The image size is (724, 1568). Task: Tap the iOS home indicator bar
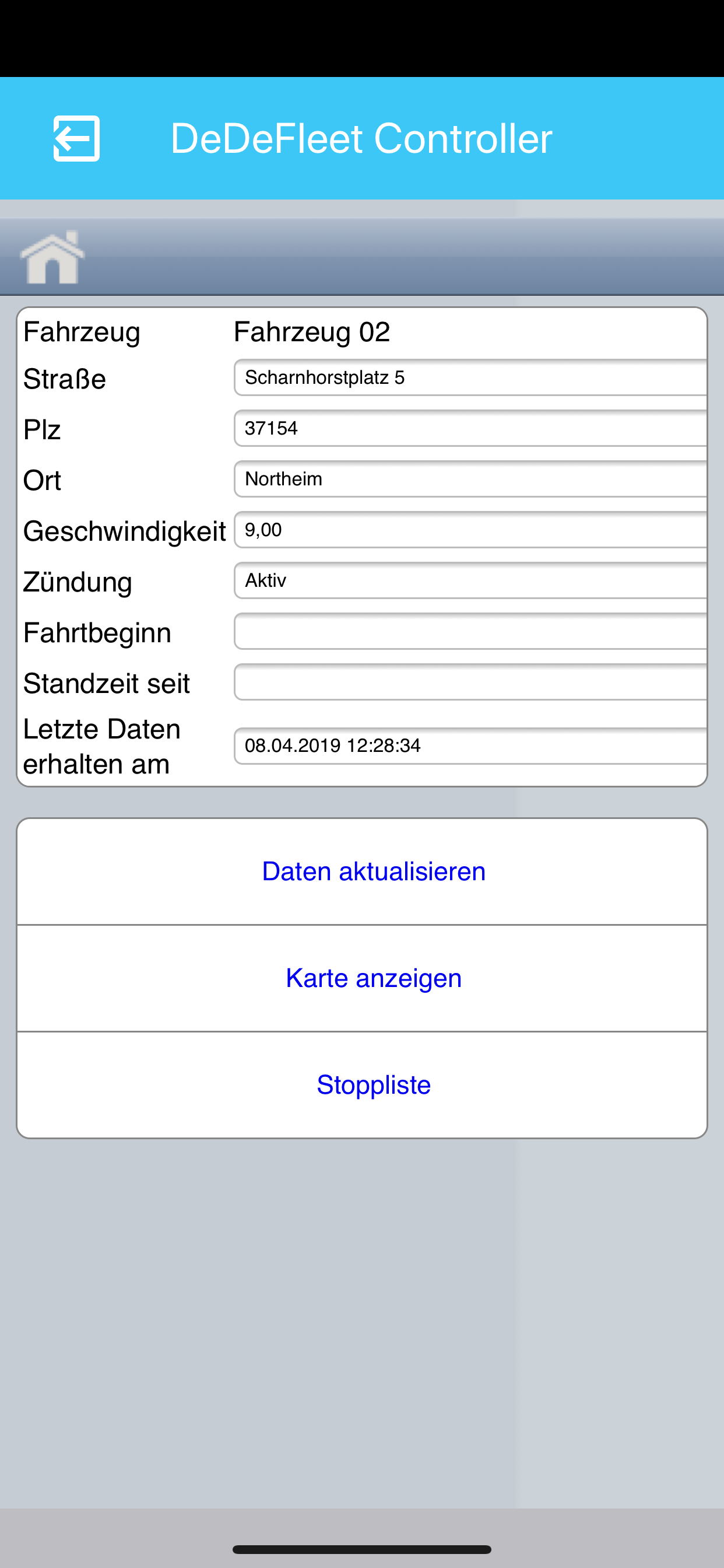pos(362,1549)
